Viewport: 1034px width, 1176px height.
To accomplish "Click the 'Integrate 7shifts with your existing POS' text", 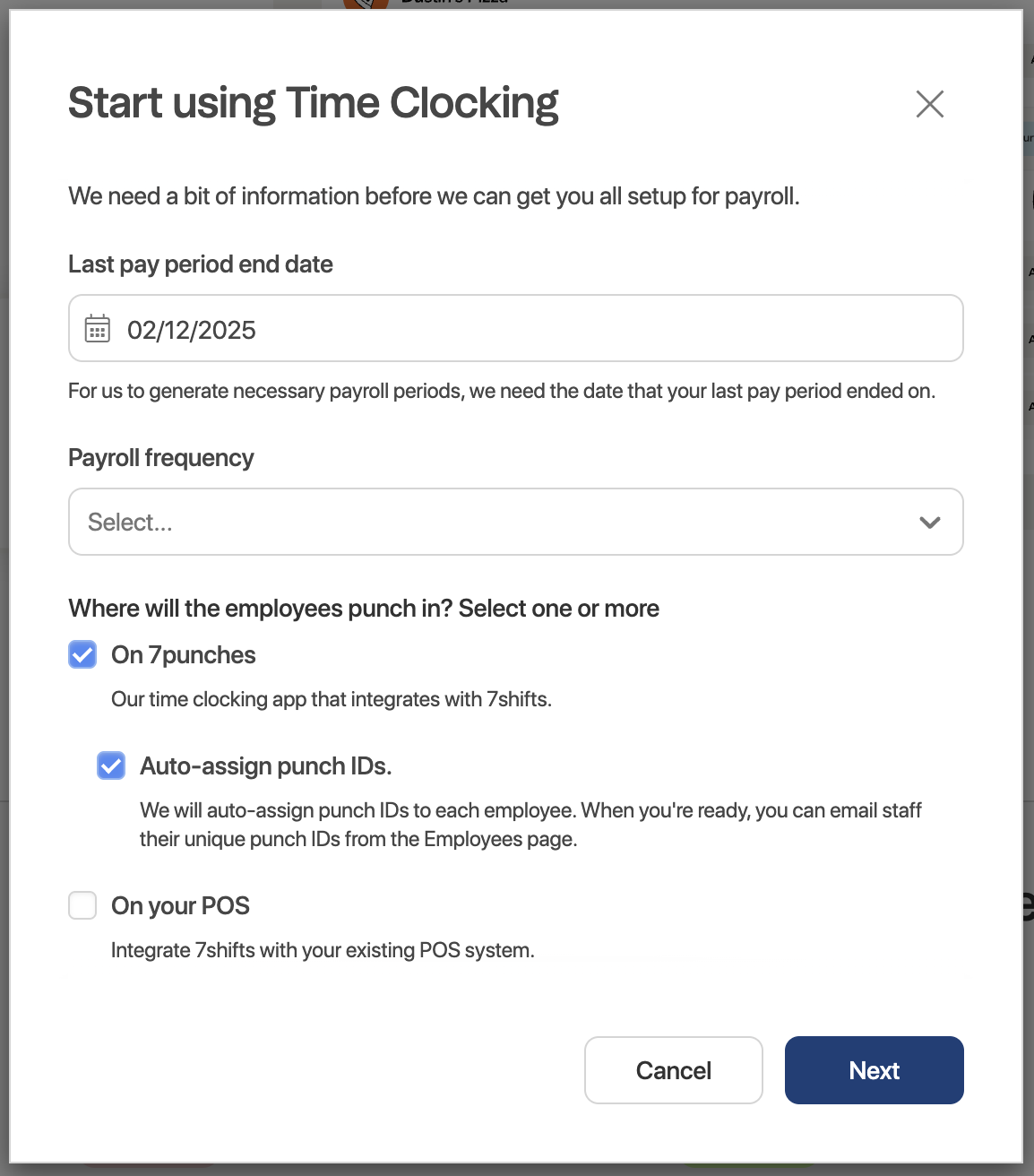I will 323,950.
